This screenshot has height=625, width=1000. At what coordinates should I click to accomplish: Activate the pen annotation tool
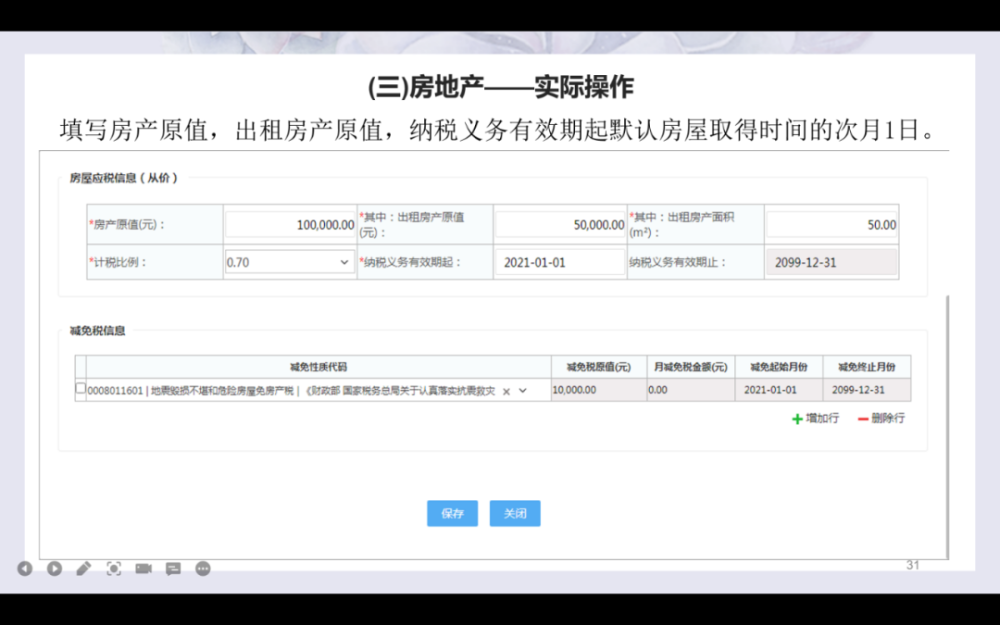[84, 568]
